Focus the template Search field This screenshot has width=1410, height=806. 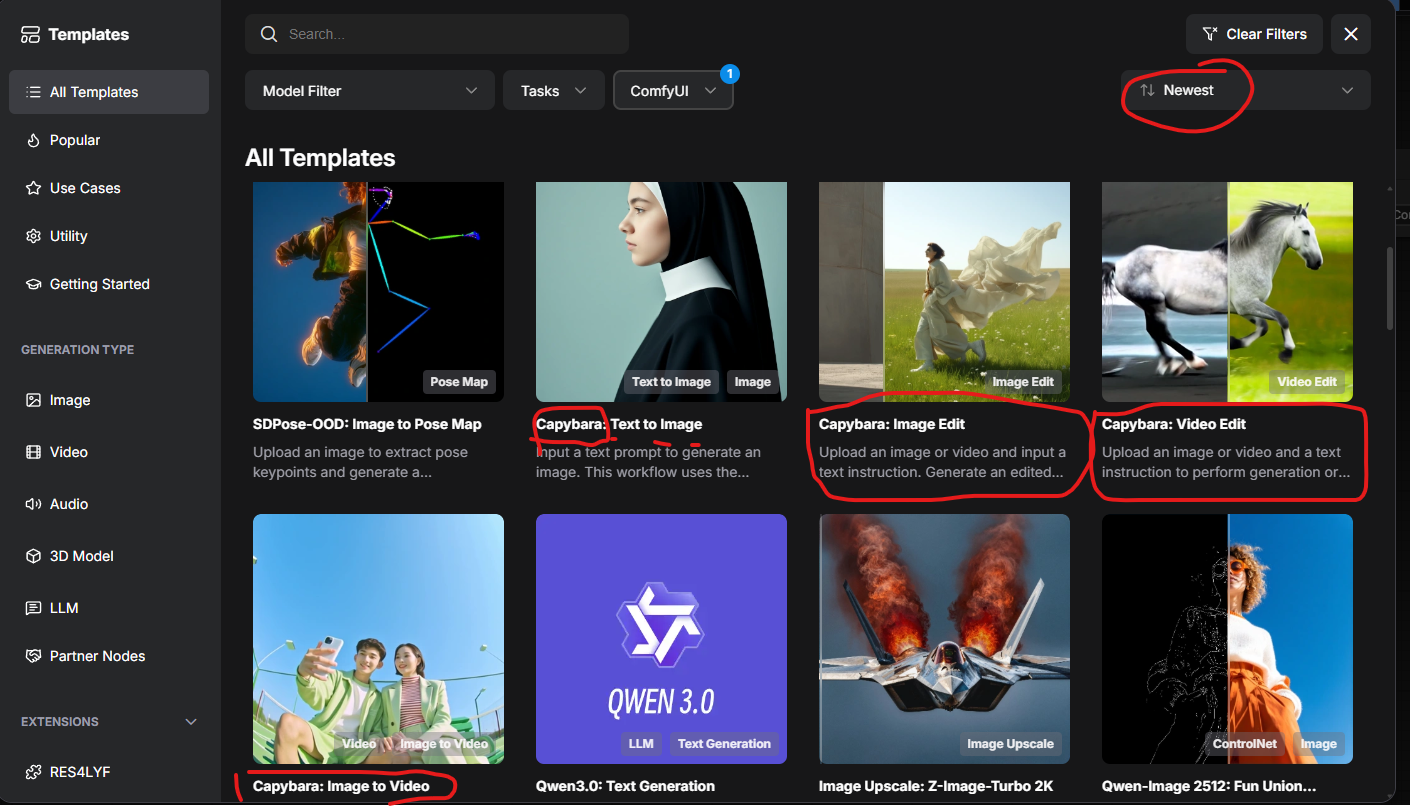(437, 34)
